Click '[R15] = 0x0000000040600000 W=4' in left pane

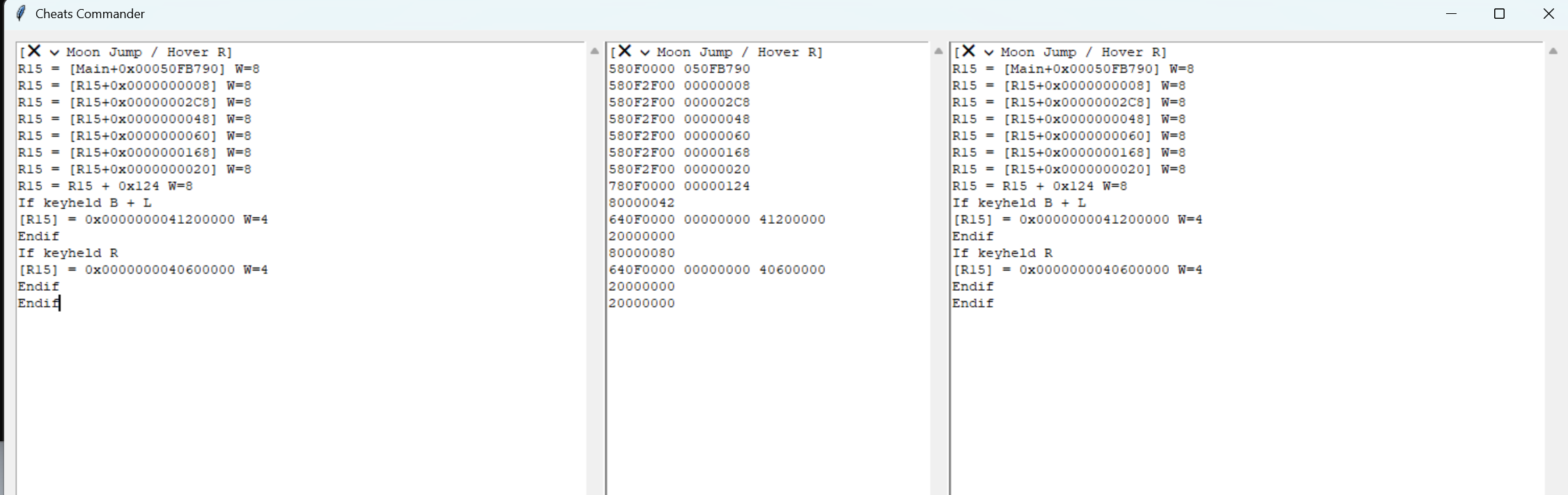tap(143, 270)
